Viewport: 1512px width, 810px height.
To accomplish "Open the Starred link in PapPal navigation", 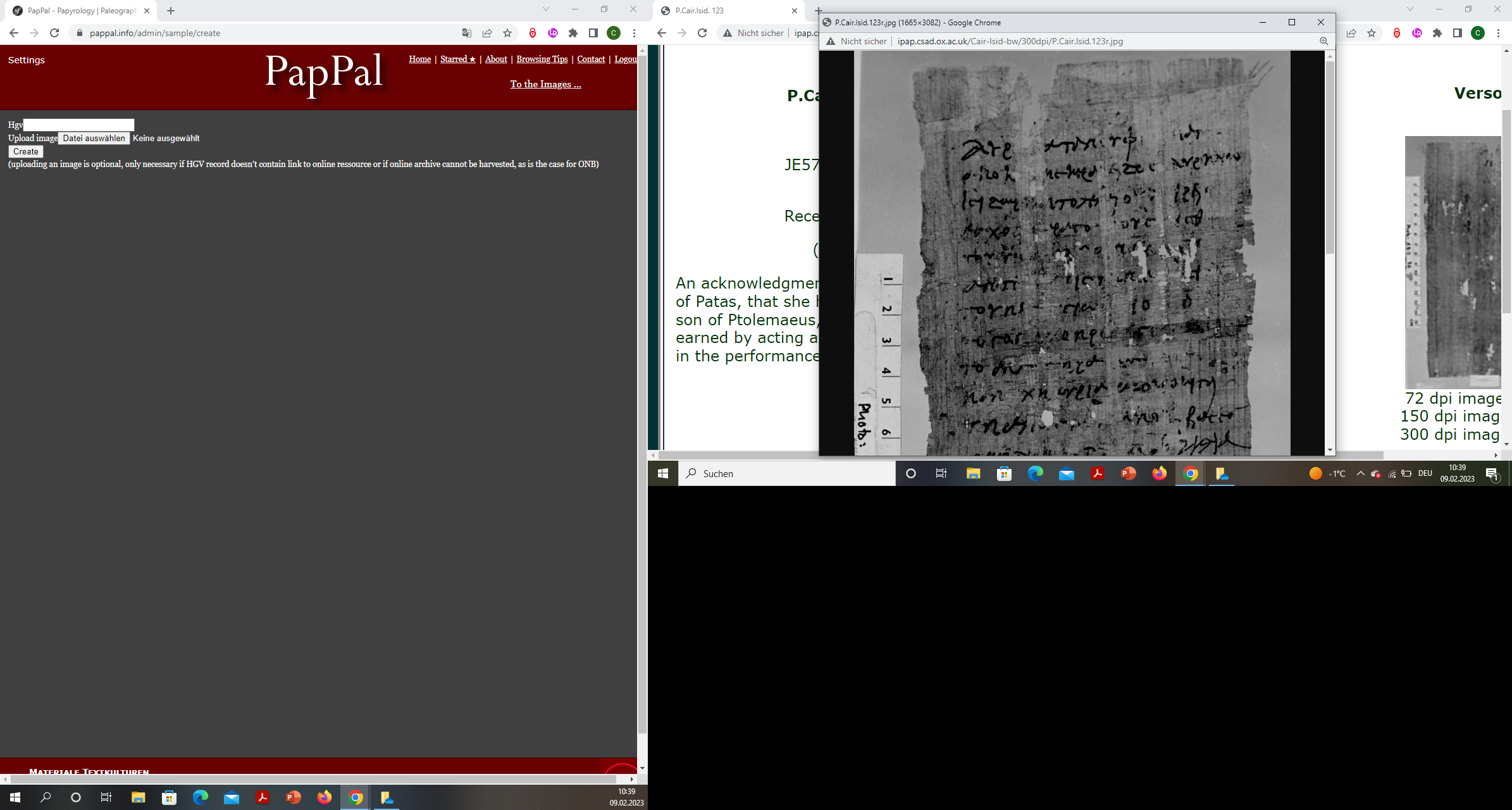I will point(458,59).
